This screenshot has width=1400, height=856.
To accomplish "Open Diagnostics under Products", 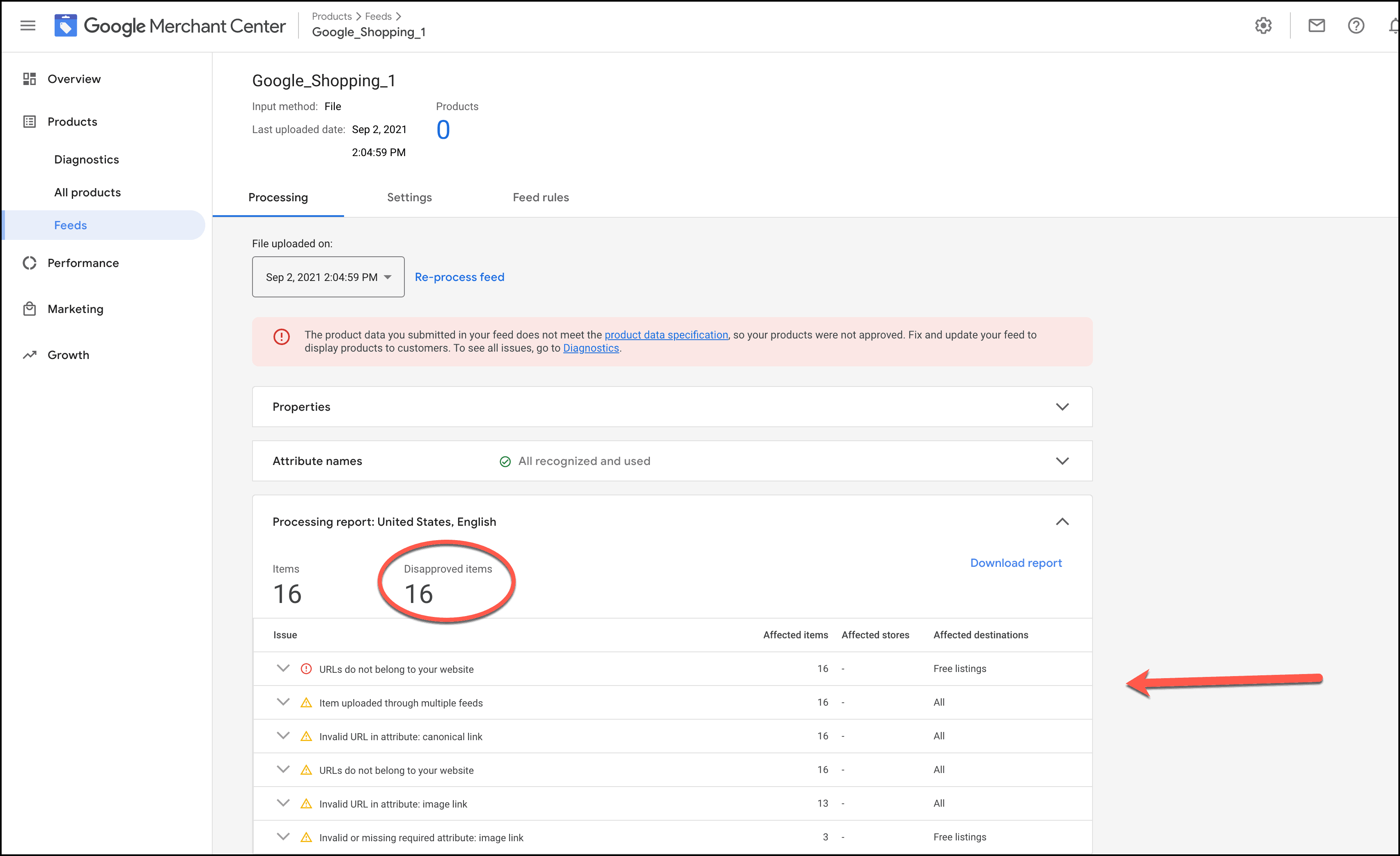I will (x=86, y=160).
